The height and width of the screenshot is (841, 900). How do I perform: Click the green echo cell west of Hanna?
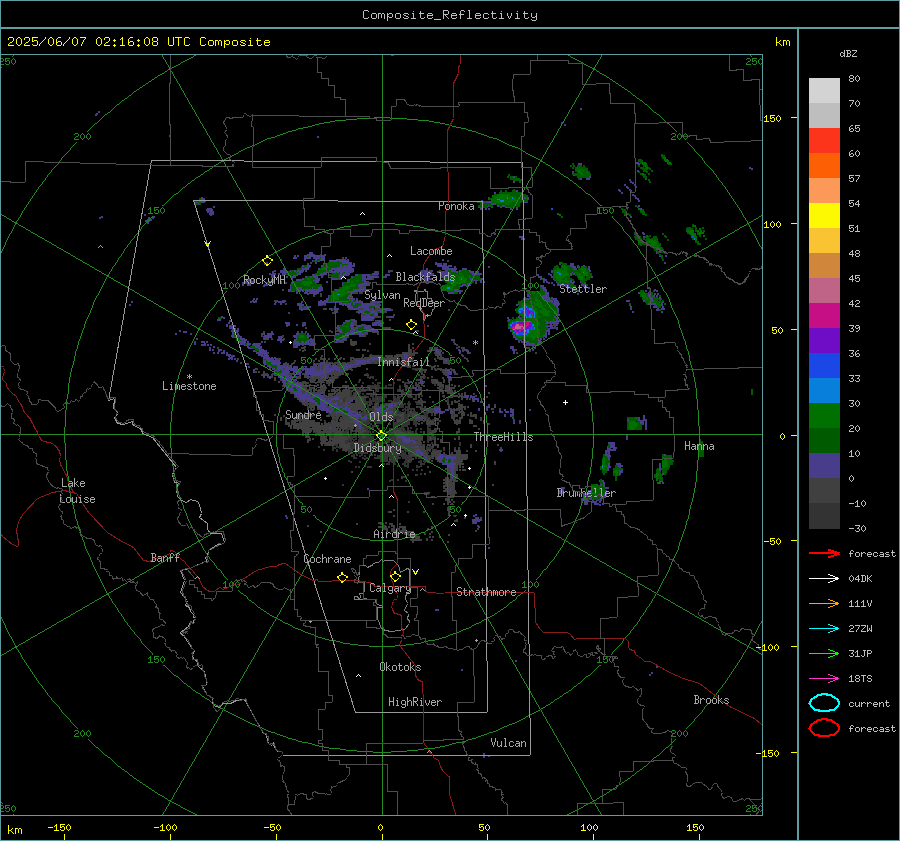(x=635, y=424)
